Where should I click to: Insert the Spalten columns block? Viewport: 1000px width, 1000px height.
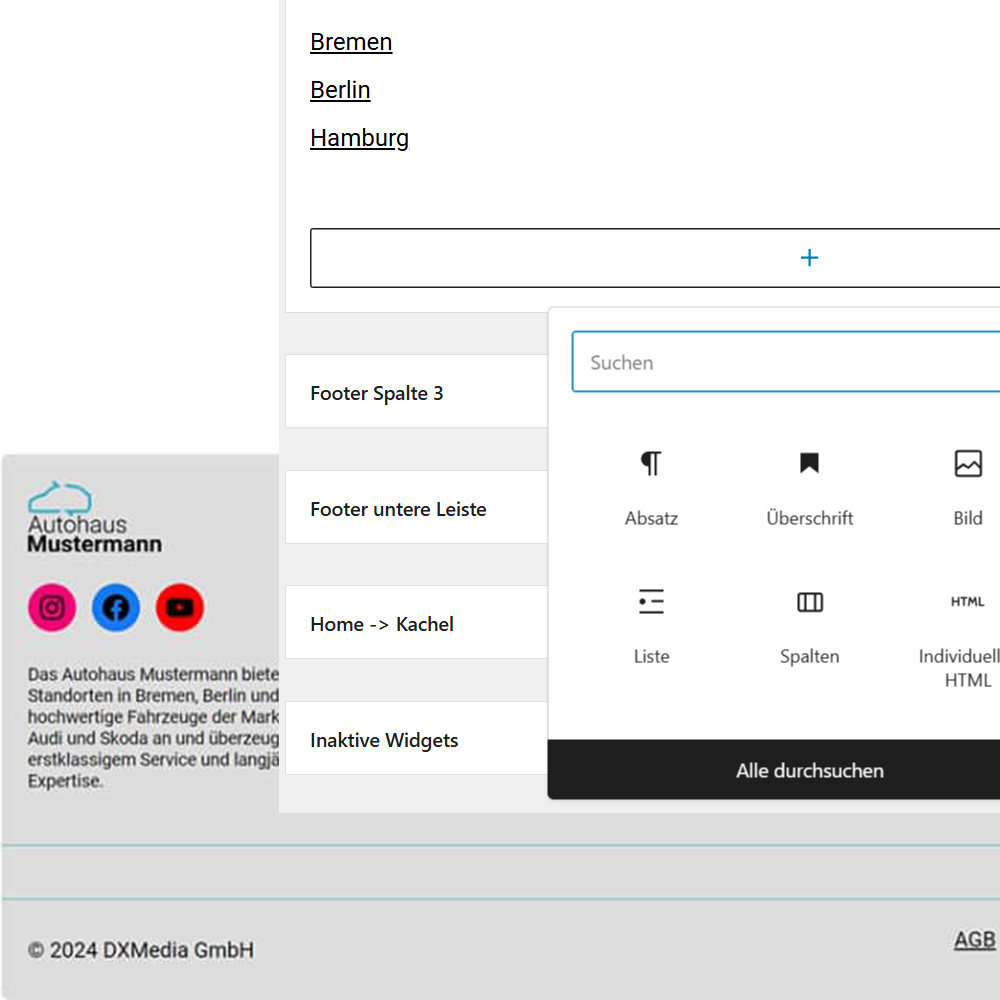tap(809, 626)
